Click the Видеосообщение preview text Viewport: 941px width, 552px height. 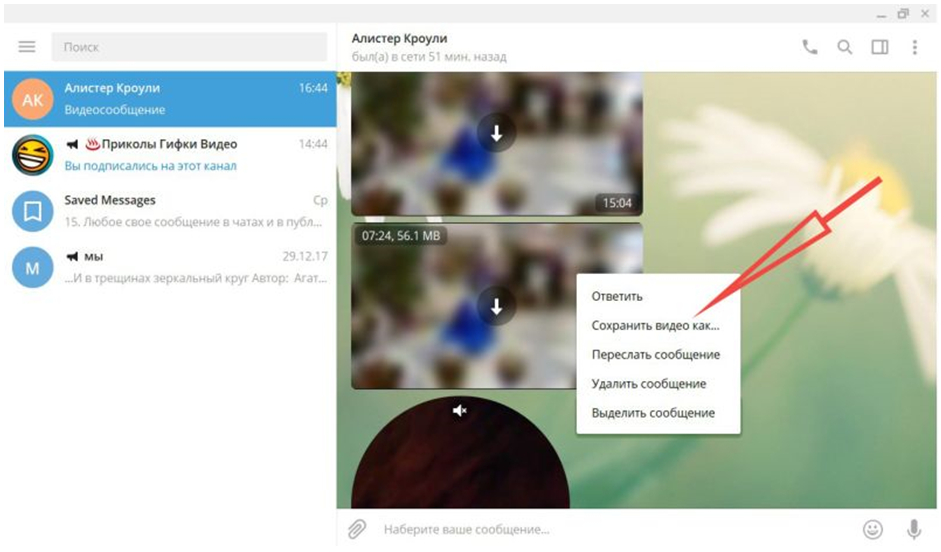115,110
